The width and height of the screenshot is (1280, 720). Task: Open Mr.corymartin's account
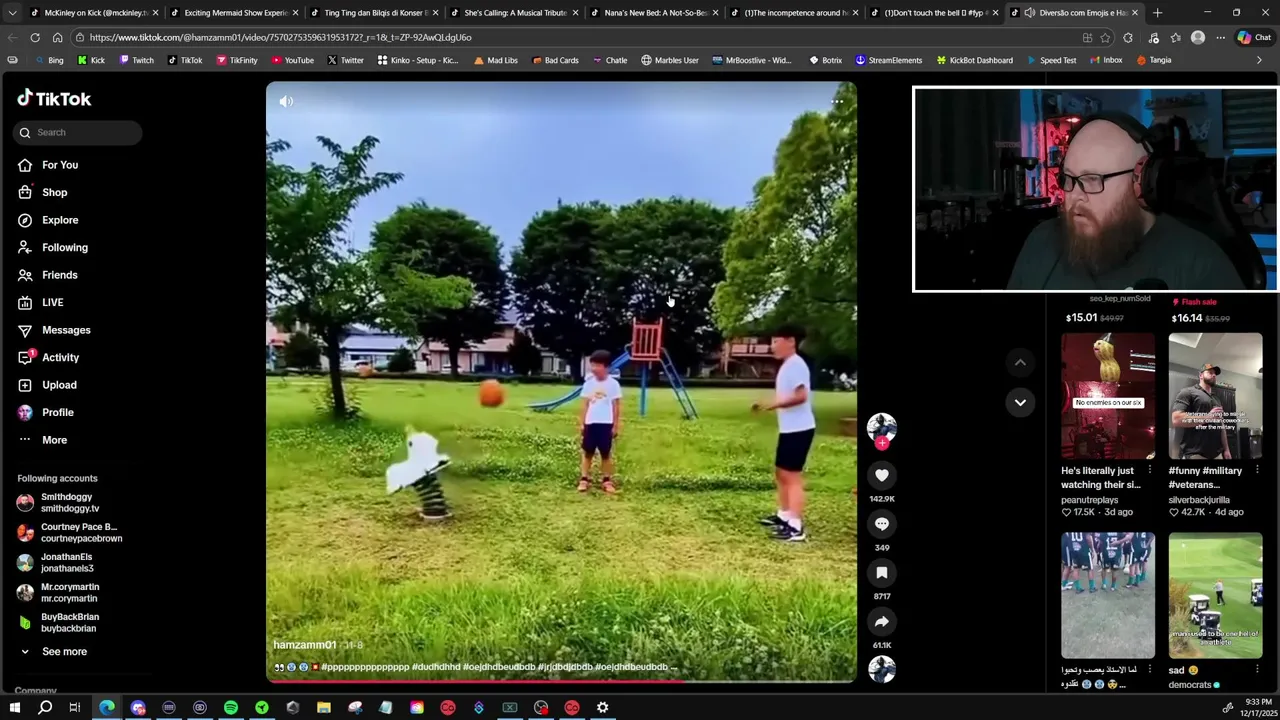pyautogui.click(x=70, y=593)
